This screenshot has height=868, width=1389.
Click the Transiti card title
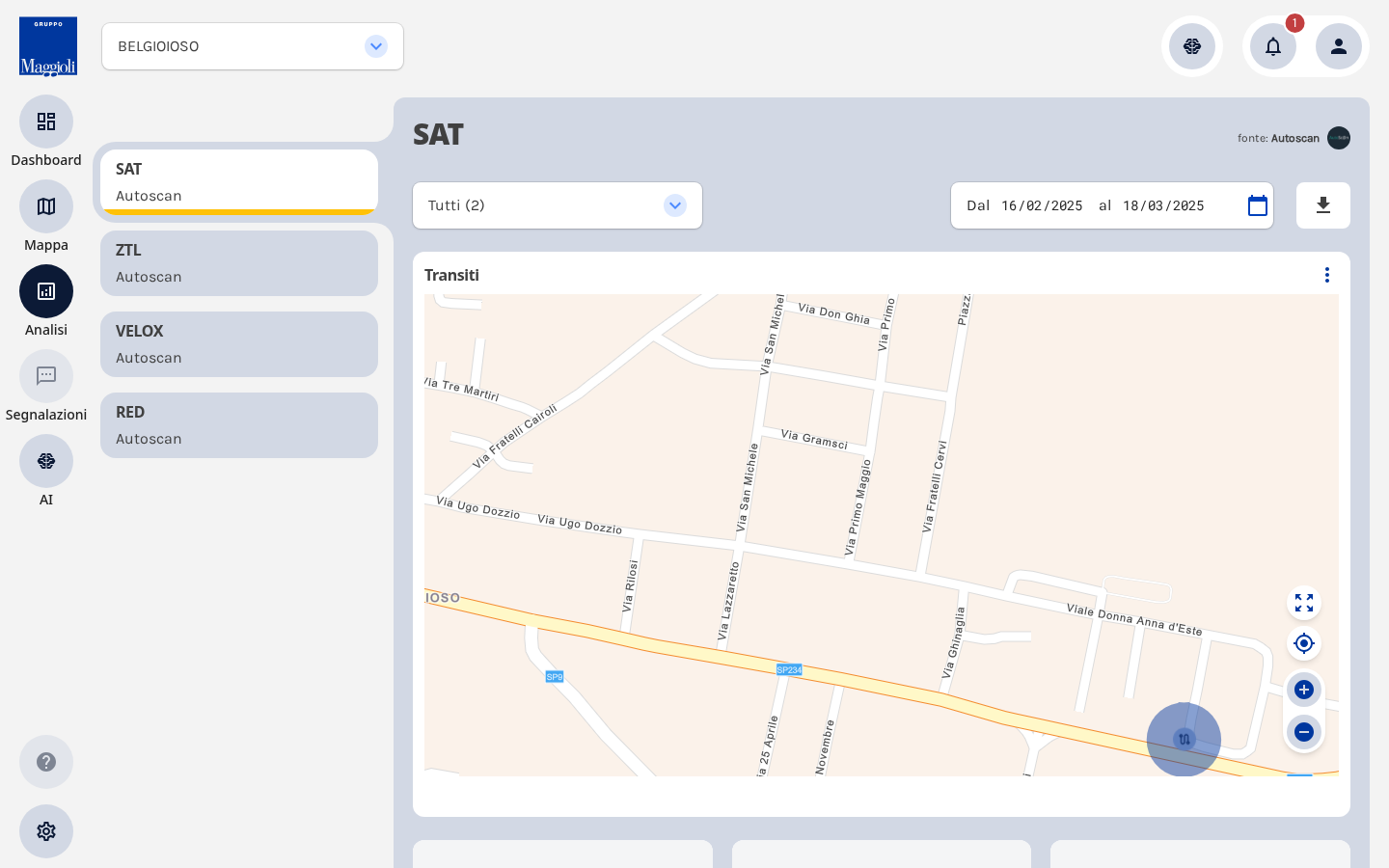point(451,275)
